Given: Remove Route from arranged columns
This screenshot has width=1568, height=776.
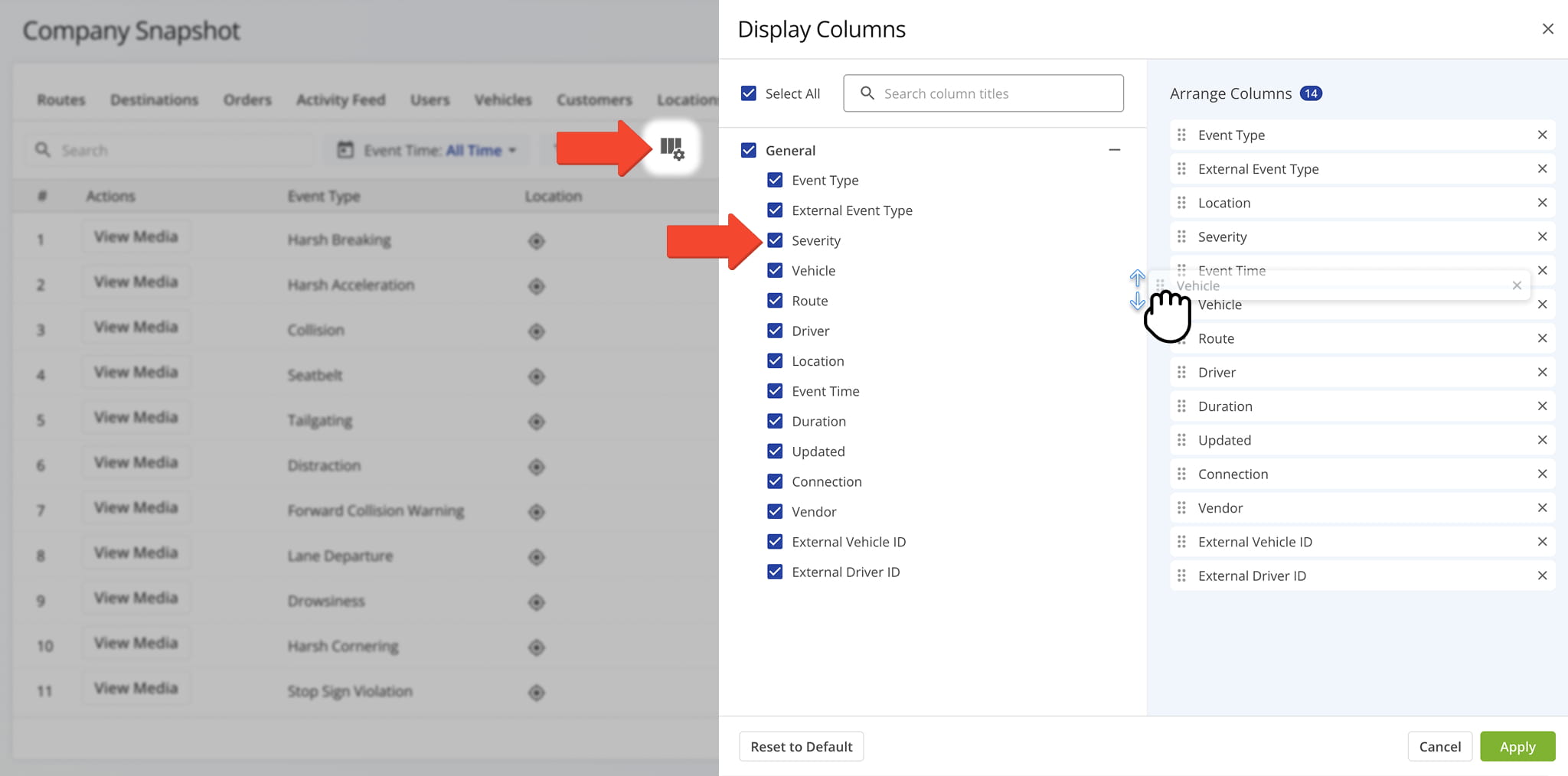Looking at the screenshot, I should [x=1542, y=338].
